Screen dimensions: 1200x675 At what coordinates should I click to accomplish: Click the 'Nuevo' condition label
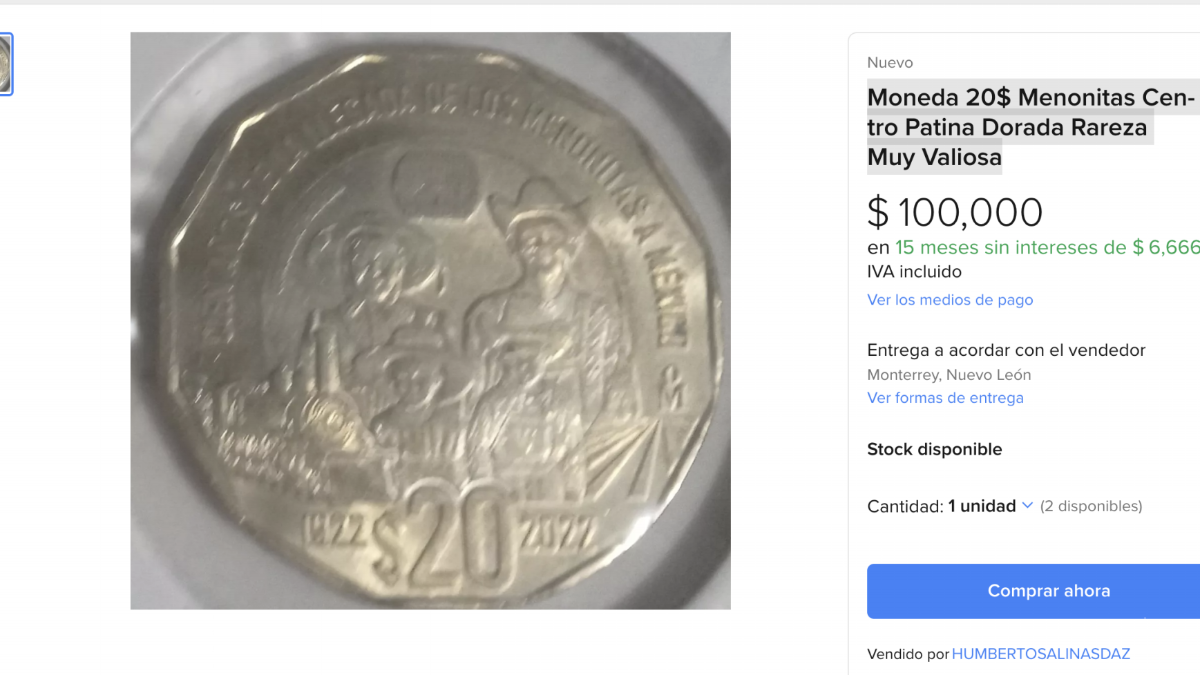tap(890, 63)
